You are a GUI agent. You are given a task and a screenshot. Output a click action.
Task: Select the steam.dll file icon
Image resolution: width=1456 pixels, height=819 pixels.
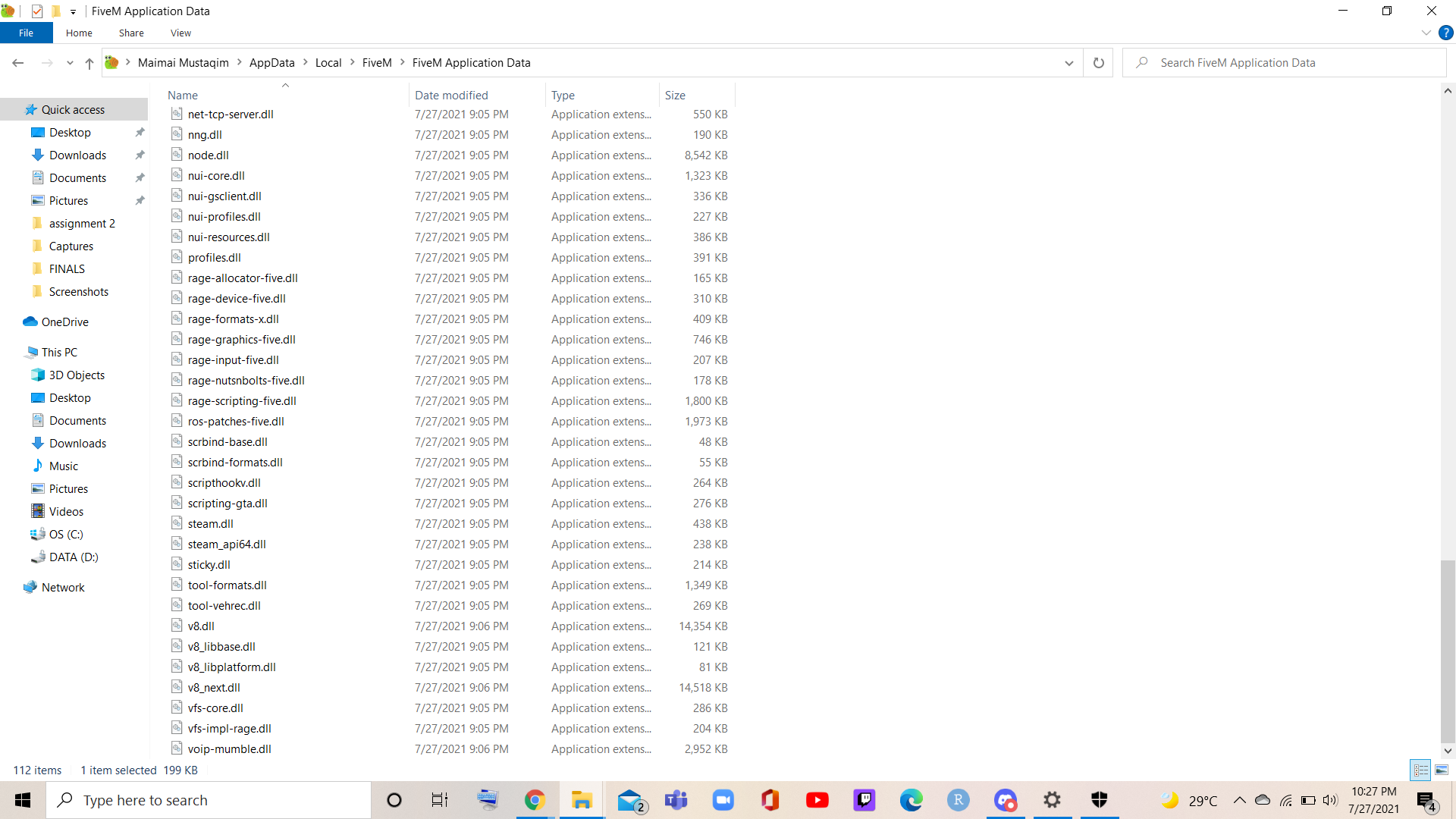coord(177,523)
